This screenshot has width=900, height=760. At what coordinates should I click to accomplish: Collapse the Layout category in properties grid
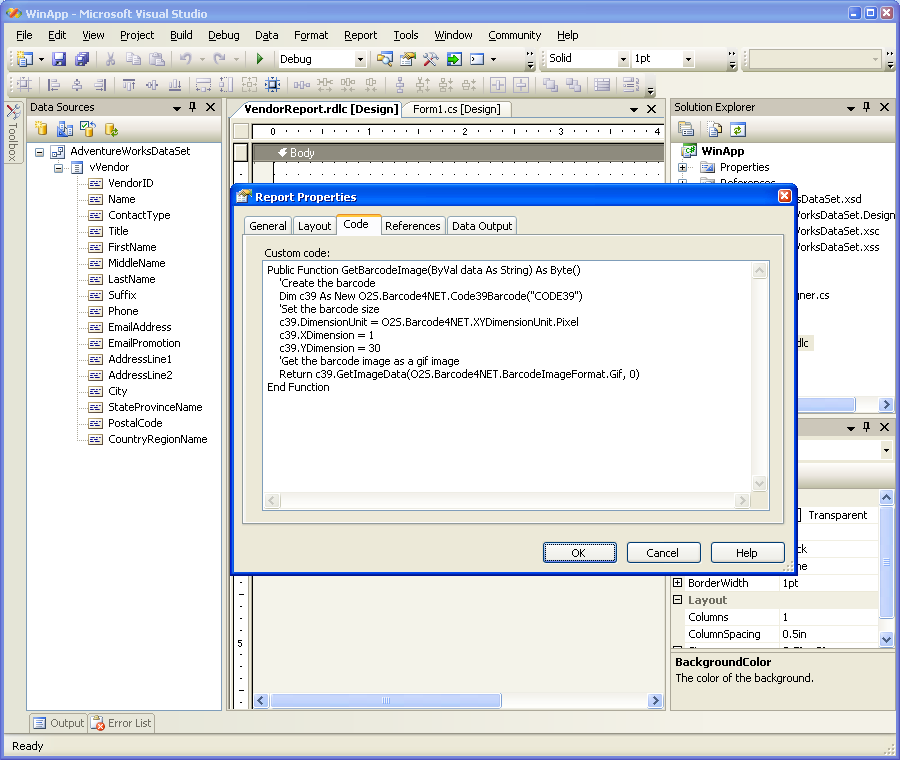[677, 600]
